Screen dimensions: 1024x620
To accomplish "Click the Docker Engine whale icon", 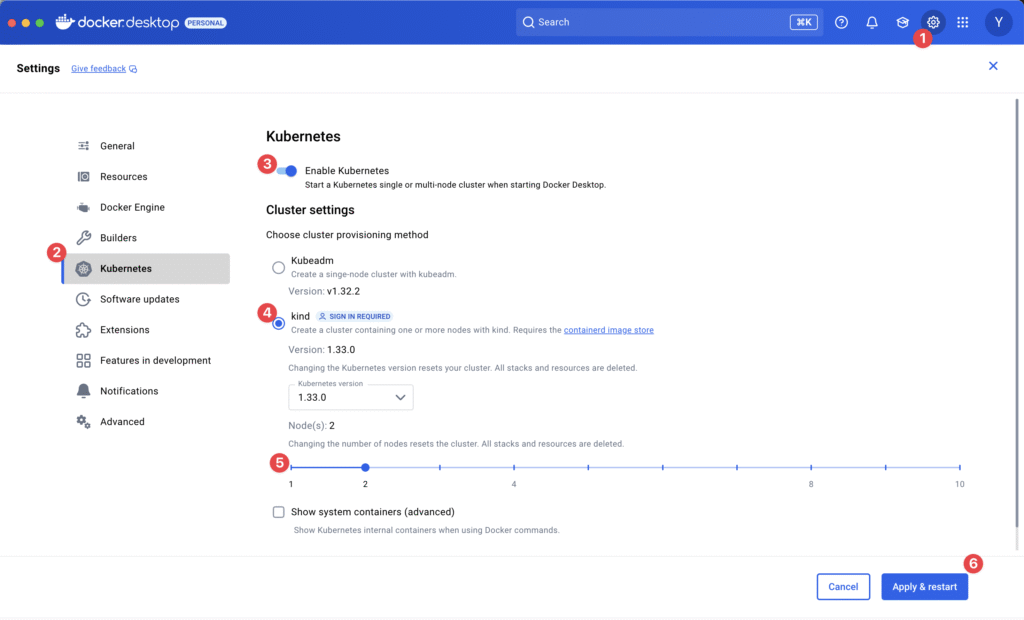I will (84, 207).
